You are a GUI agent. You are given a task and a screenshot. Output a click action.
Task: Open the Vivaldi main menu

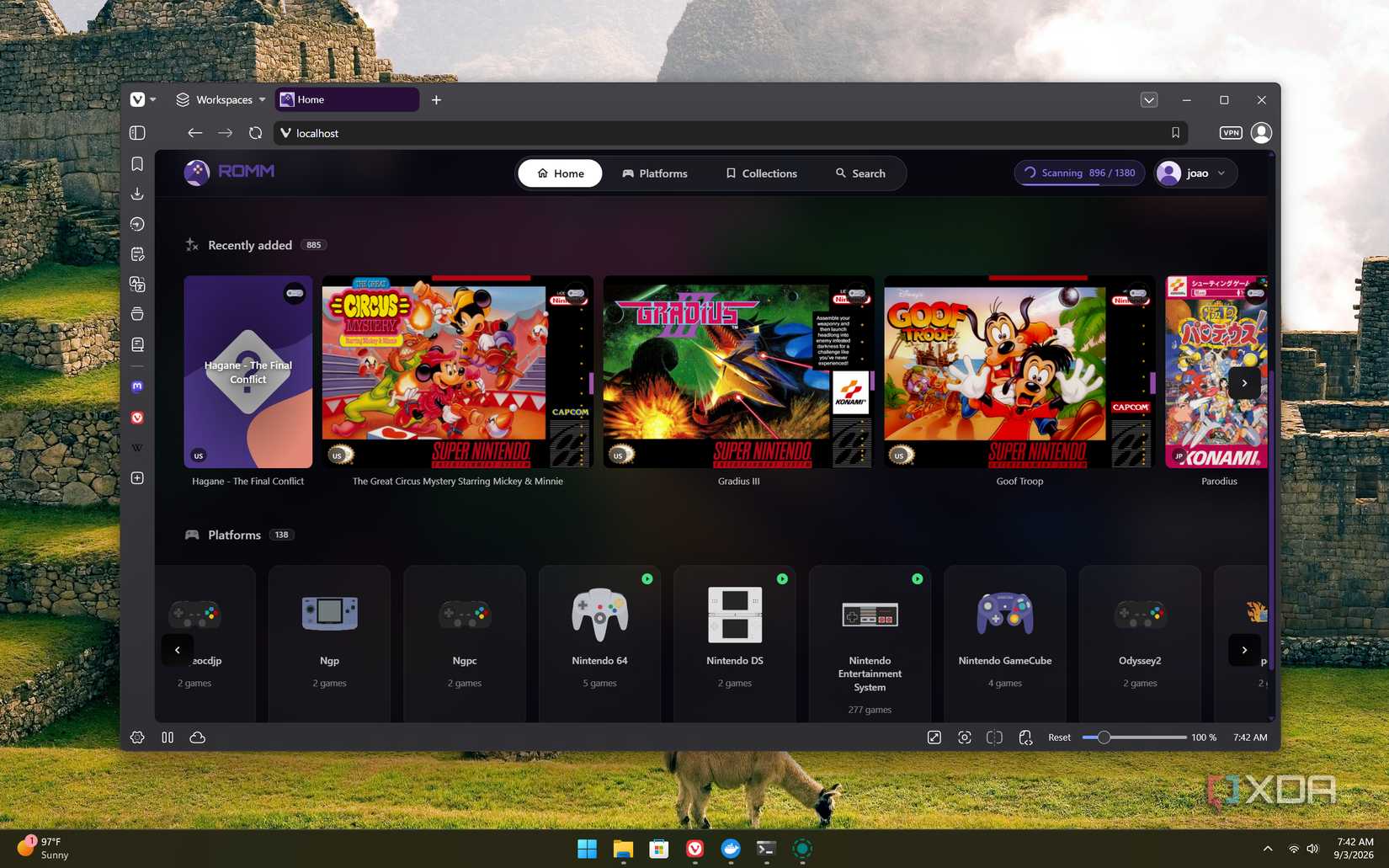(142, 99)
